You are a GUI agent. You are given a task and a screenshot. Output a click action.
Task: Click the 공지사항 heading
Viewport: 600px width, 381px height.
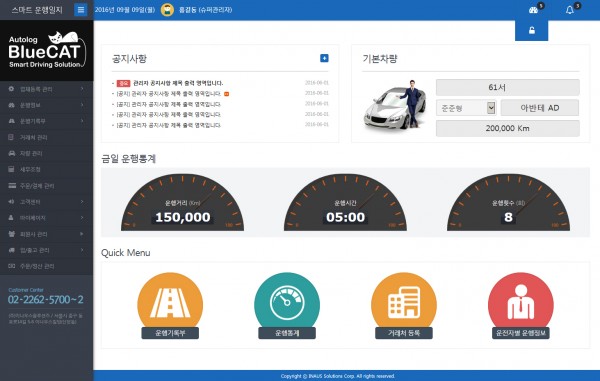point(129,59)
